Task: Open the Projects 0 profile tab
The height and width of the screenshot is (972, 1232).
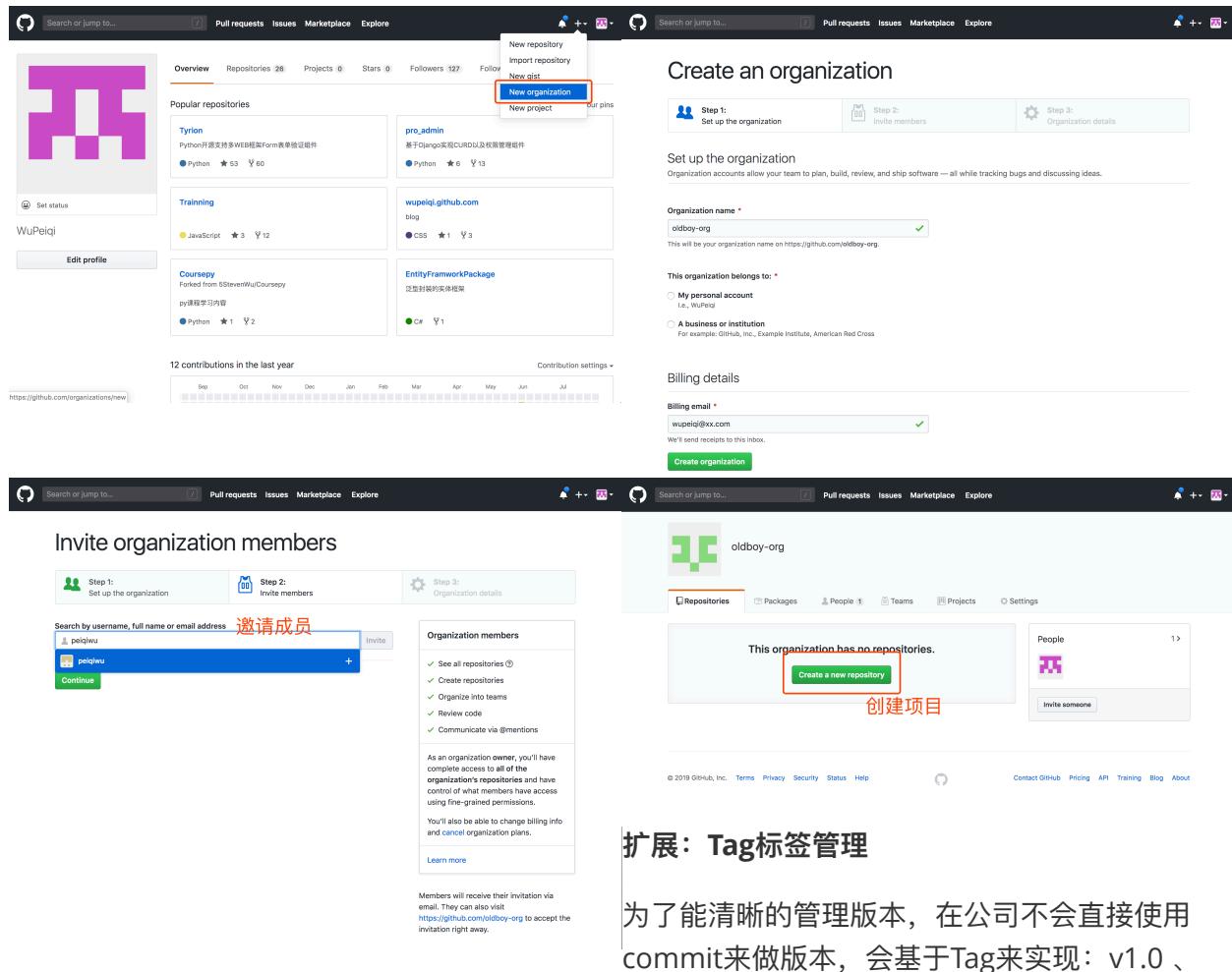Action: click(x=323, y=69)
